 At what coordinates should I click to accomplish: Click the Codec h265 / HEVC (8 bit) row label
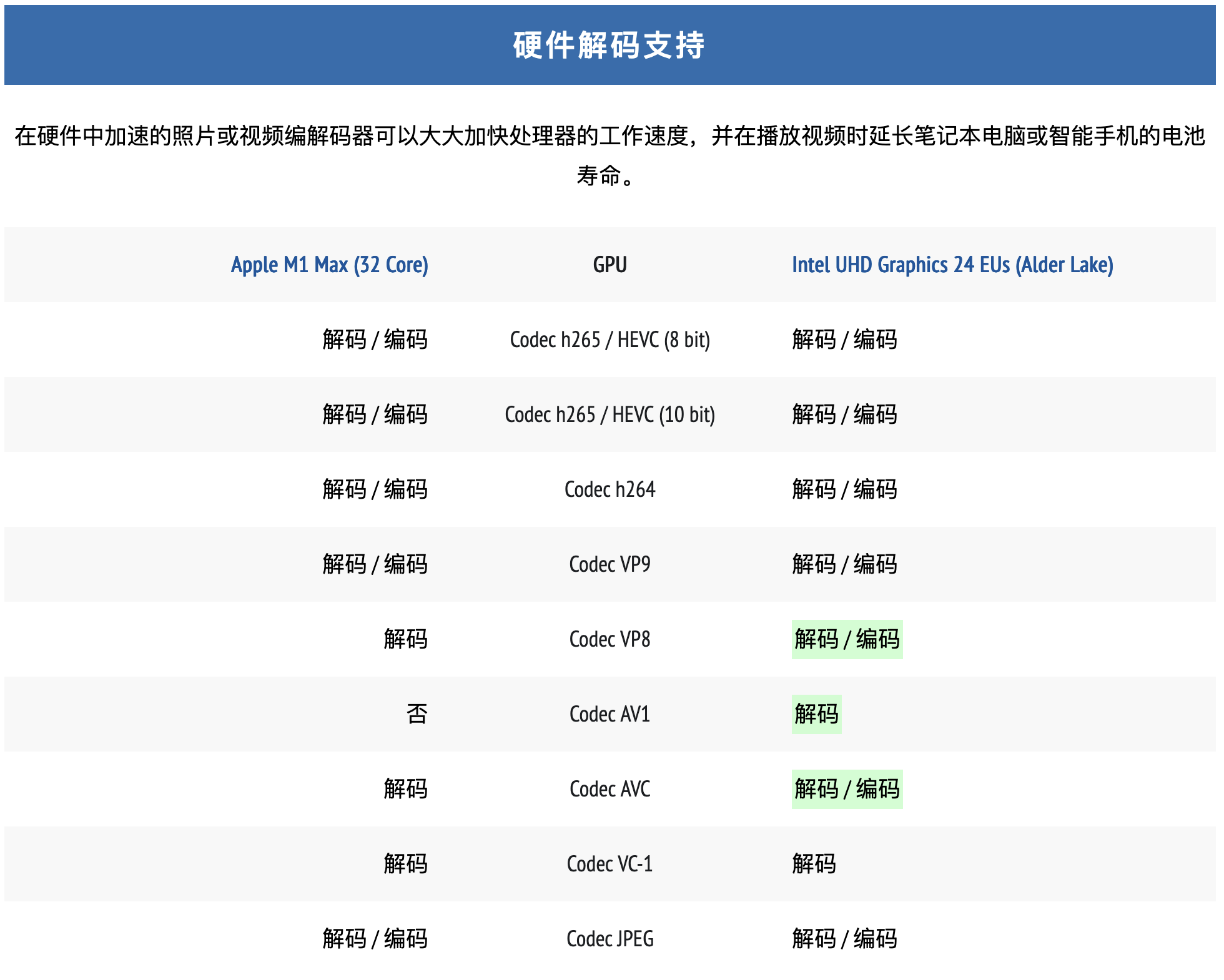pyautogui.click(x=610, y=340)
